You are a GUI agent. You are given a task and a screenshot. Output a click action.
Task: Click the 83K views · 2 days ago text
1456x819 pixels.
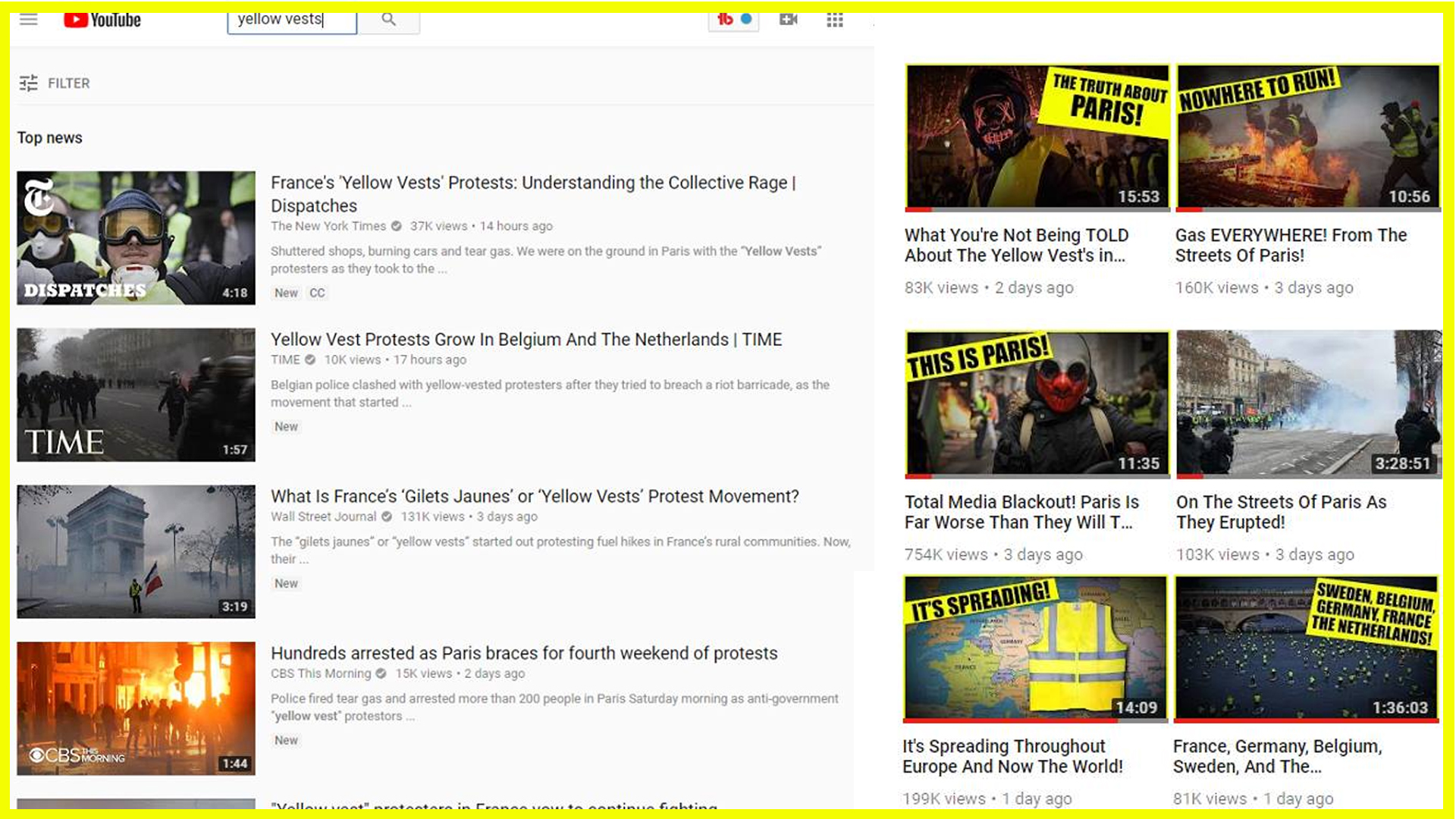coord(989,288)
